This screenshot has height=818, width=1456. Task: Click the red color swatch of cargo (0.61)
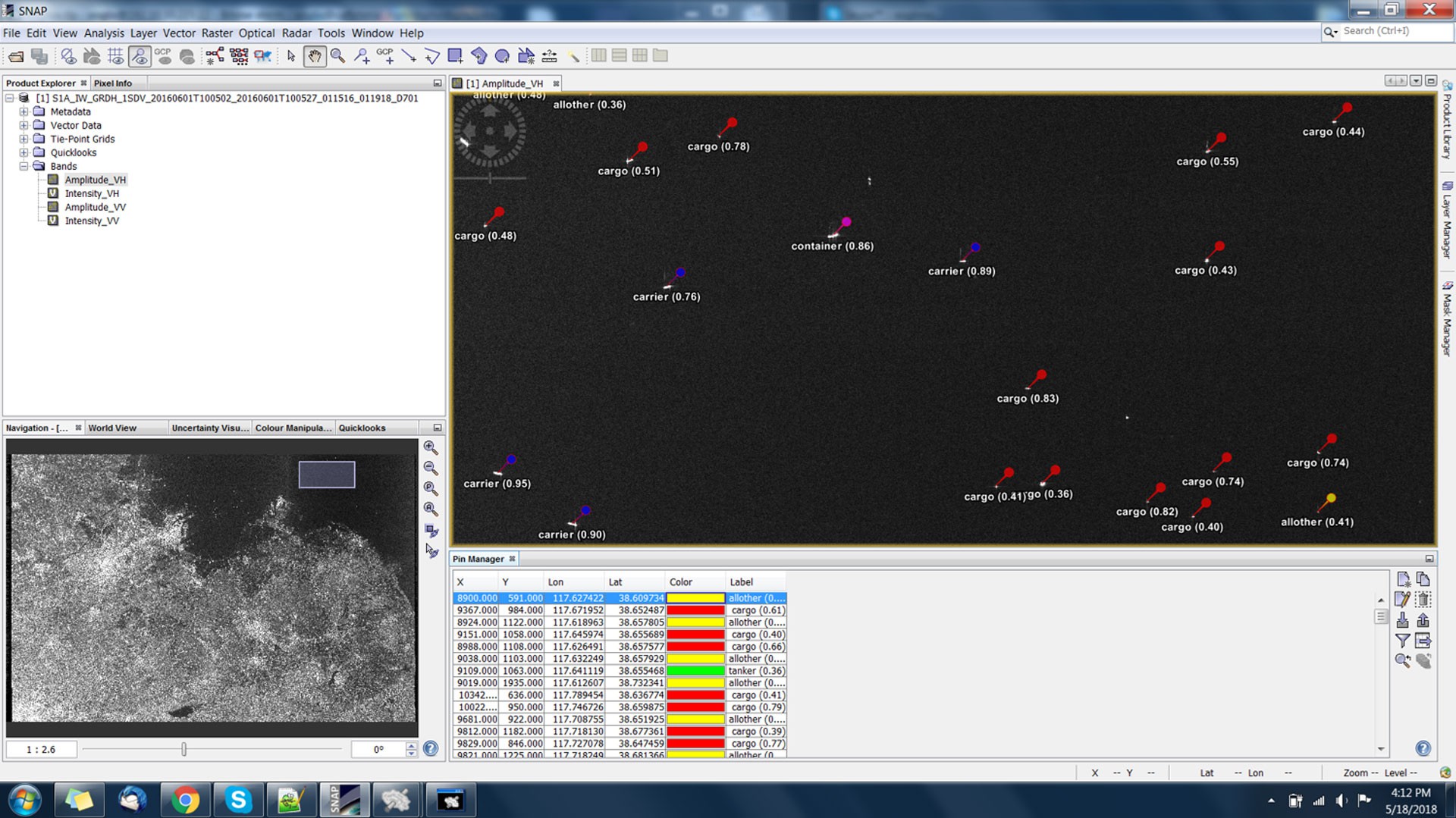coord(695,610)
